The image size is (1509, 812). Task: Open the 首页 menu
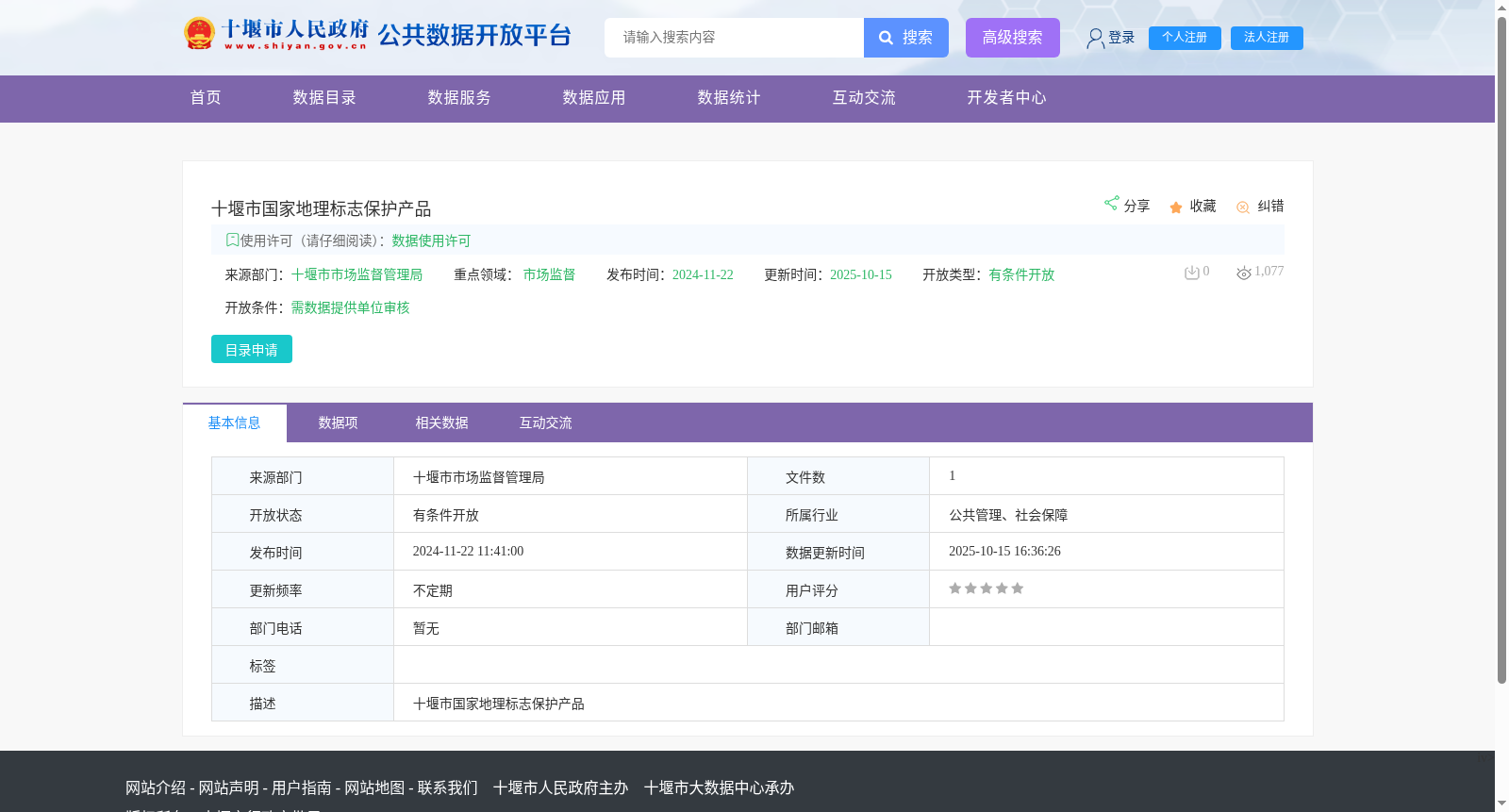click(206, 98)
